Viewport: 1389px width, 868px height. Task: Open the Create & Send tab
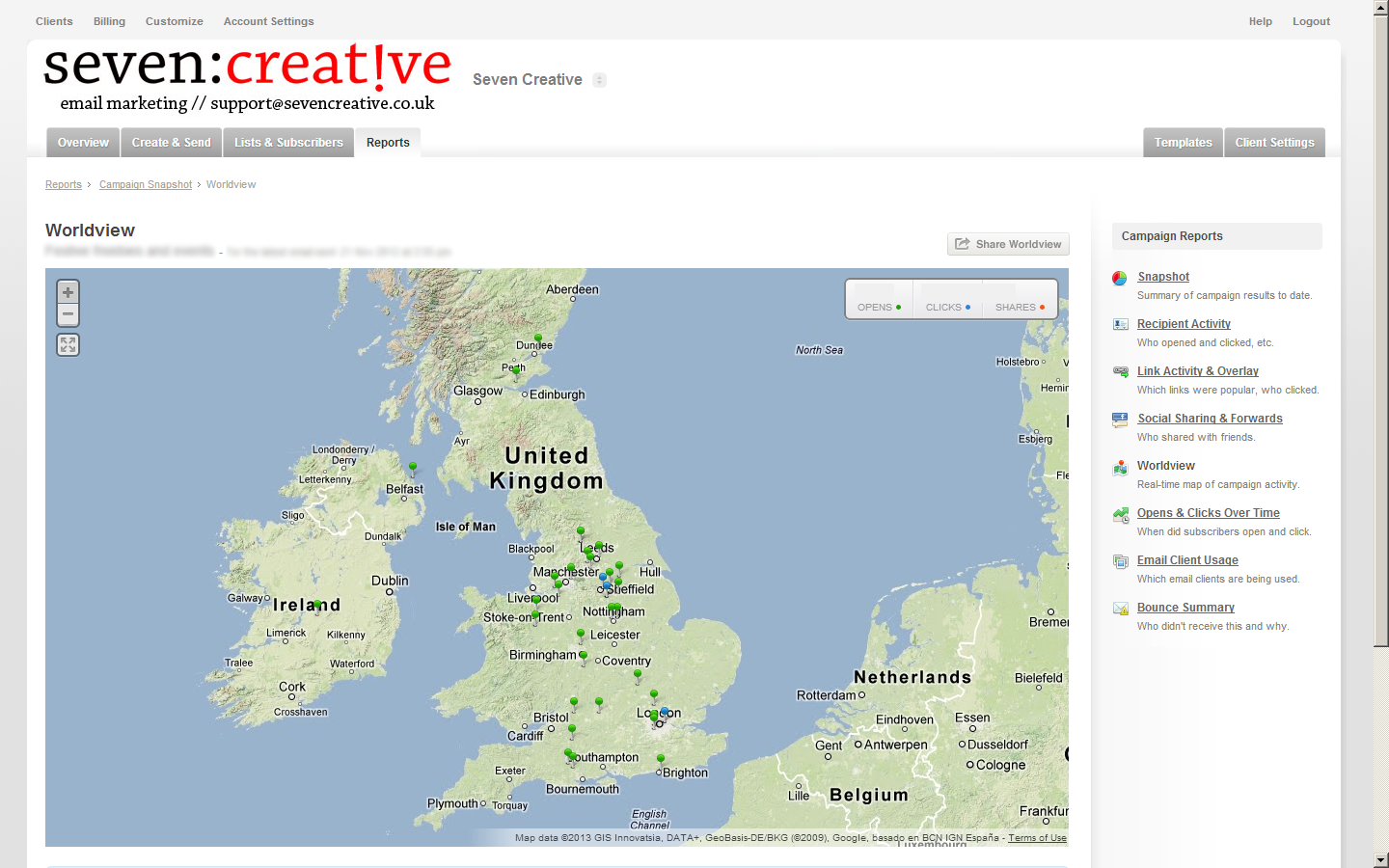click(x=171, y=143)
